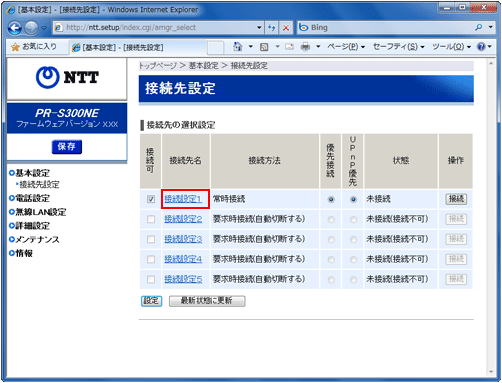
Task: Expand the ページ(P) dropdown menu
Action: (x=346, y=47)
